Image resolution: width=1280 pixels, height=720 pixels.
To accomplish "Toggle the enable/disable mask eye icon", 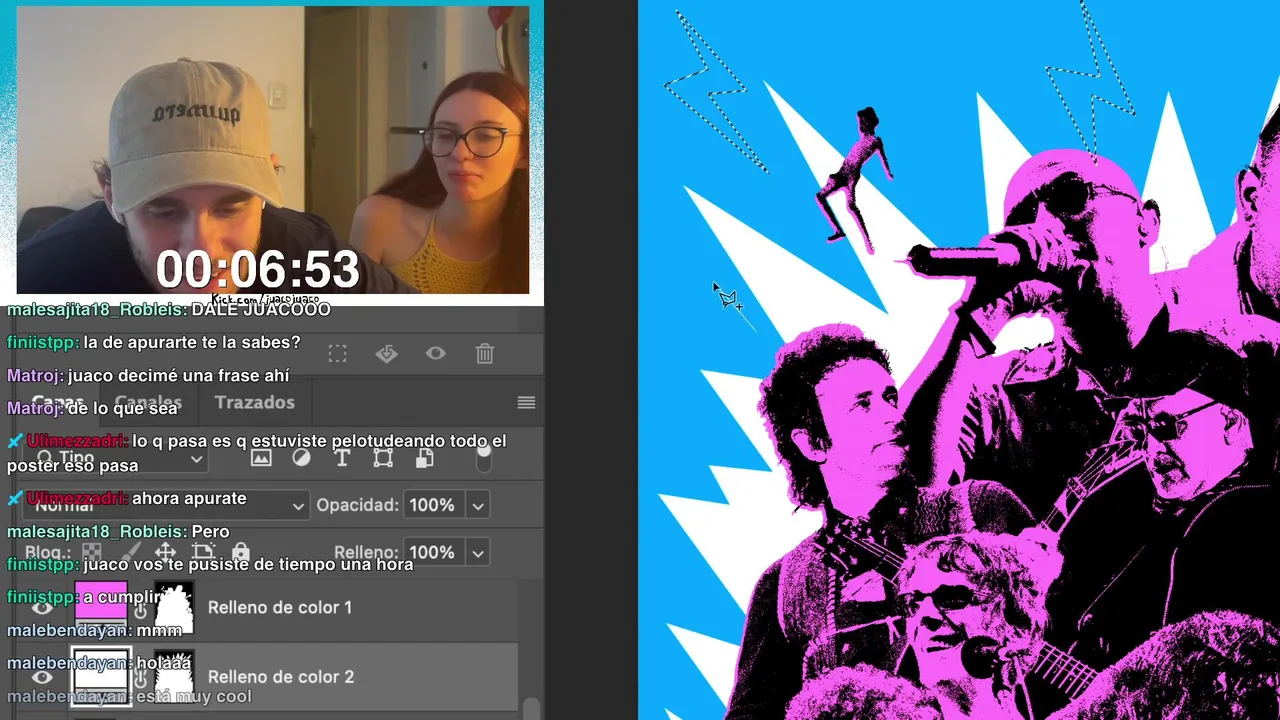I will pyautogui.click(x=436, y=353).
